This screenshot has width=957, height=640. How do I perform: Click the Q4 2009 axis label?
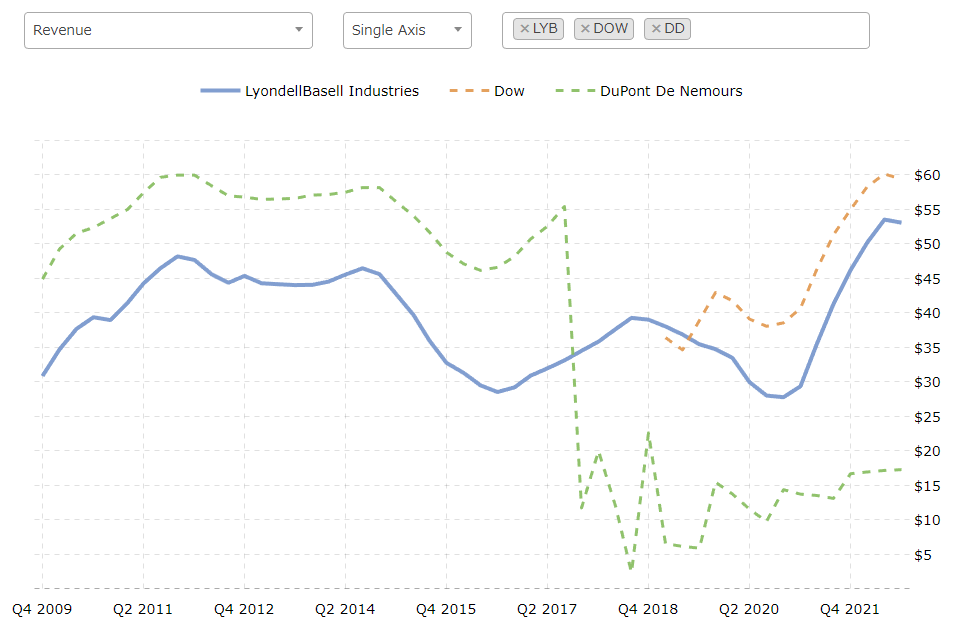pos(42,609)
